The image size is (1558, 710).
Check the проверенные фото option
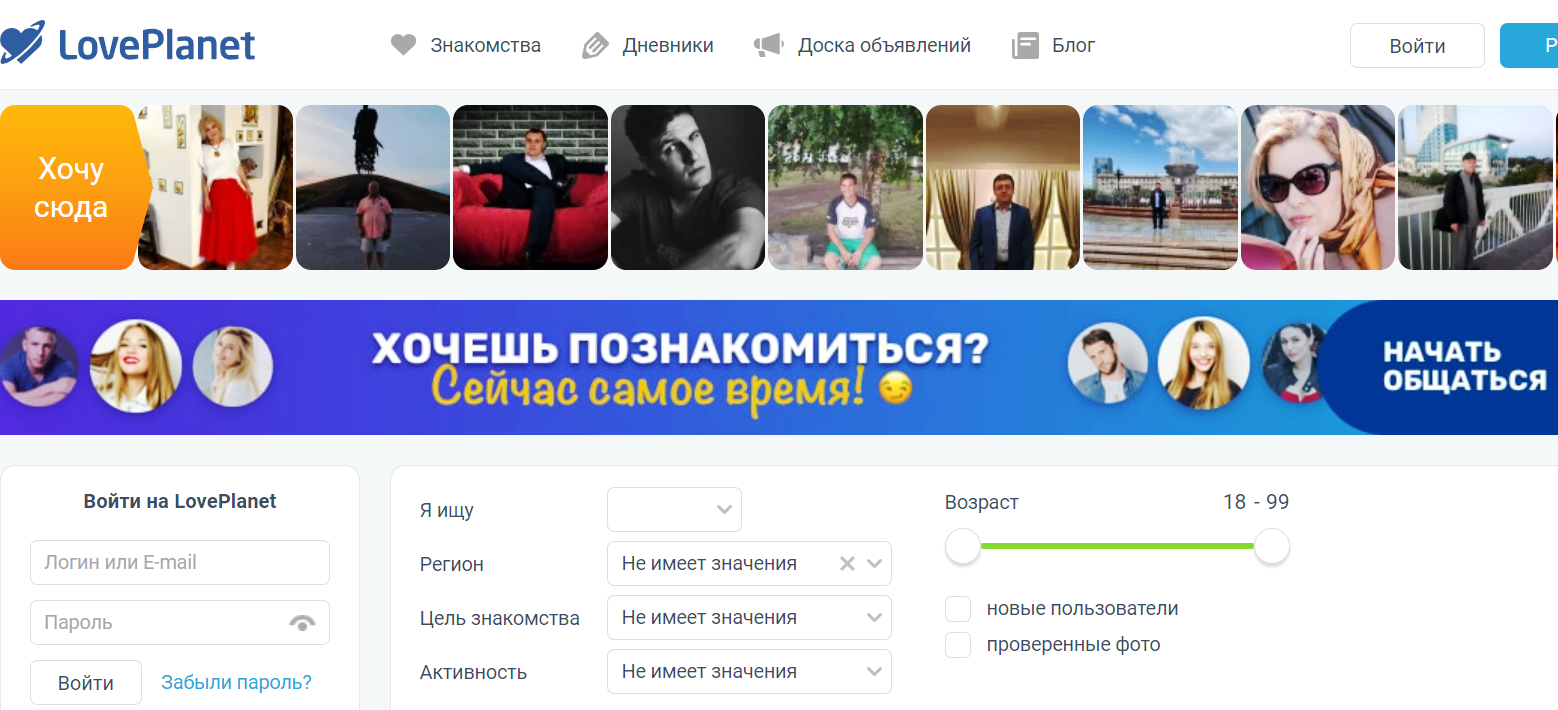pyautogui.click(x=958, y=644)
